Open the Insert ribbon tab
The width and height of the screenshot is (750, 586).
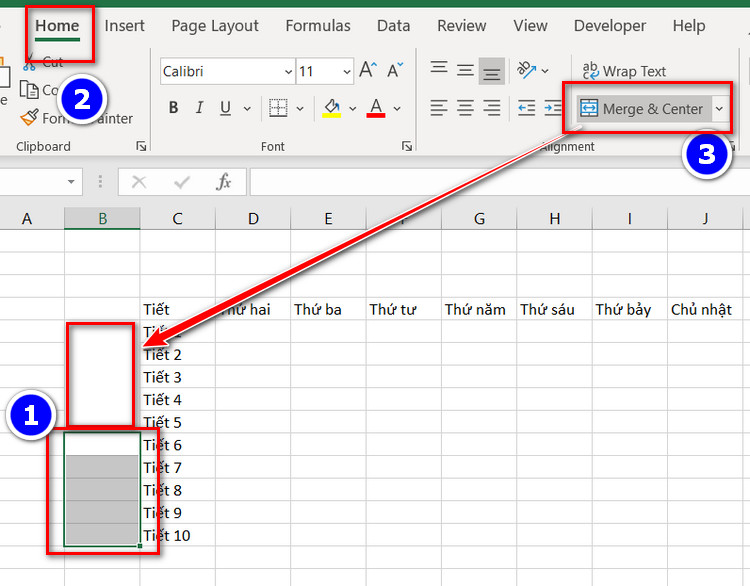[x=124, y=25]
